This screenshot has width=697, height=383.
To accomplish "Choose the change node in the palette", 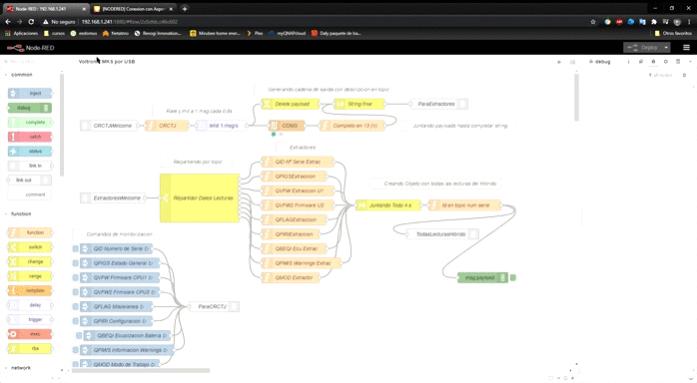I will point(30,262).
